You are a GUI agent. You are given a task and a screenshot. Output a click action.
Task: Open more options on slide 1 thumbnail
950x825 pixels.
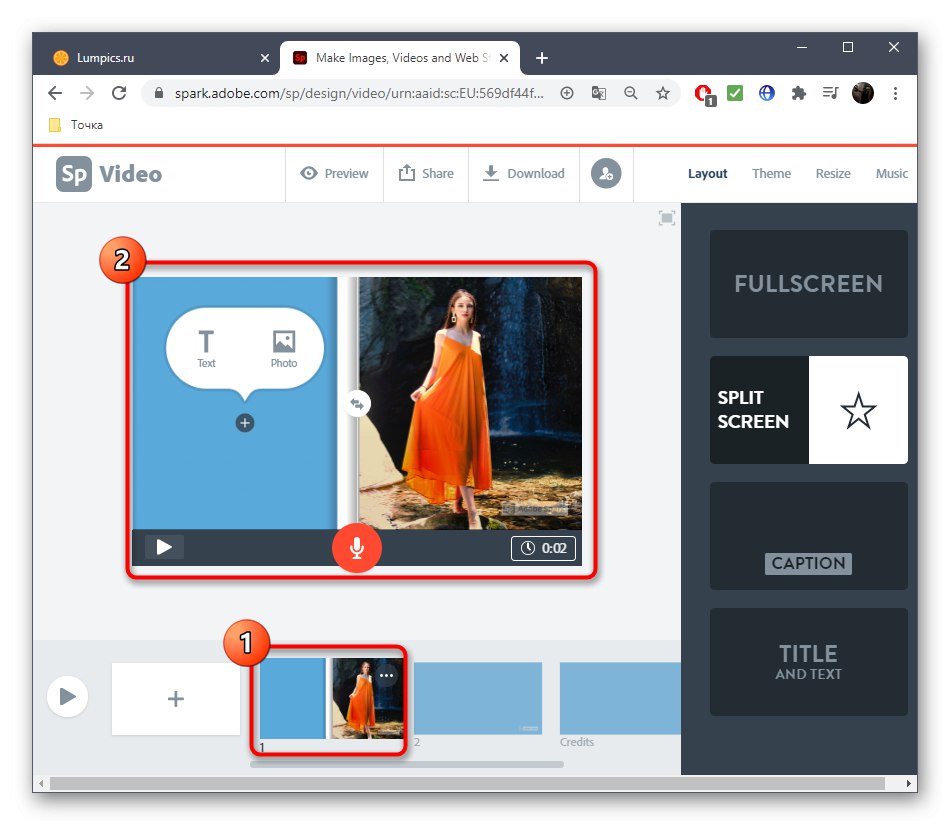coord(386,675)
